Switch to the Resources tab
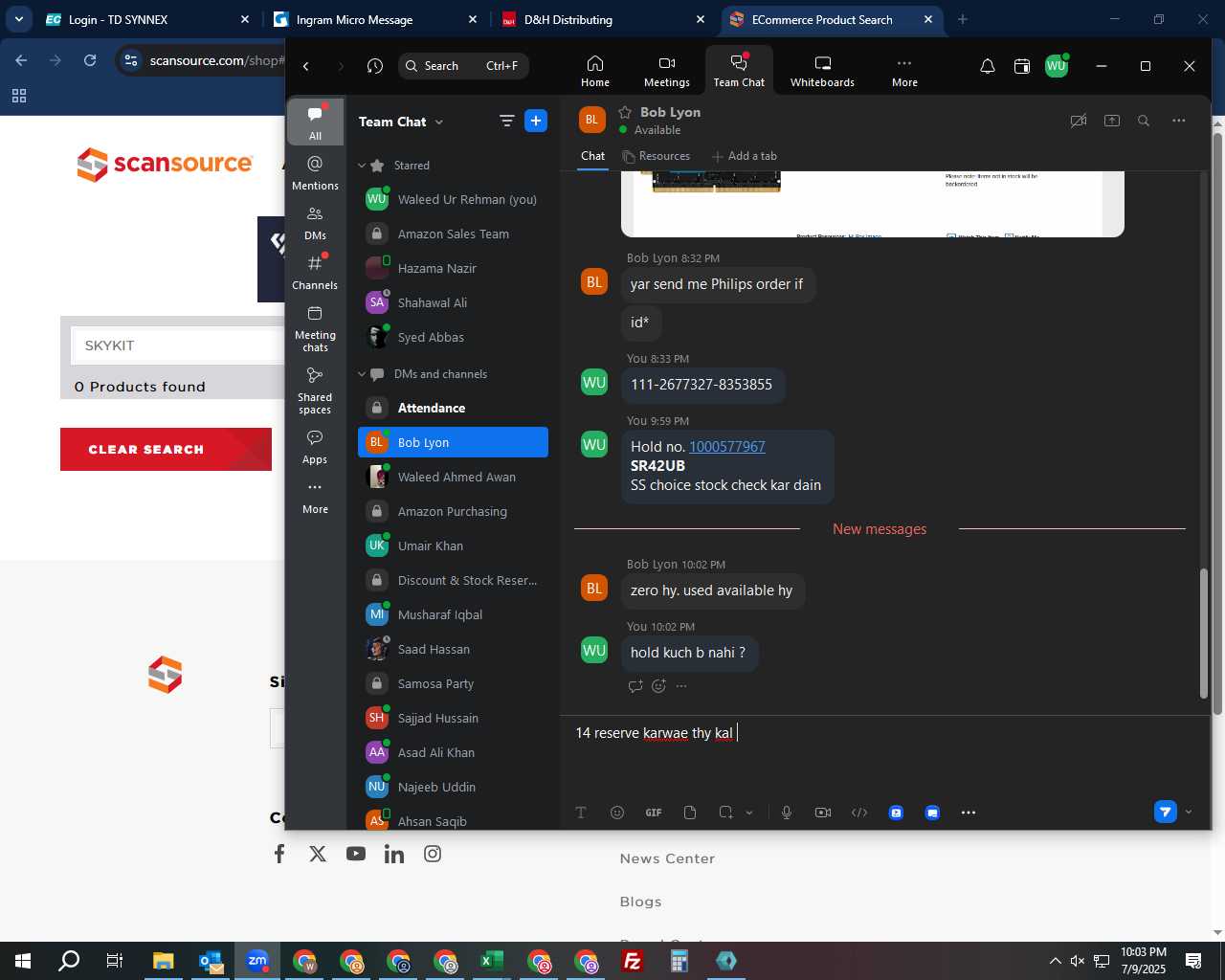Image resolution: width=1225 pixels, height=980 pixels. [656, 156]
